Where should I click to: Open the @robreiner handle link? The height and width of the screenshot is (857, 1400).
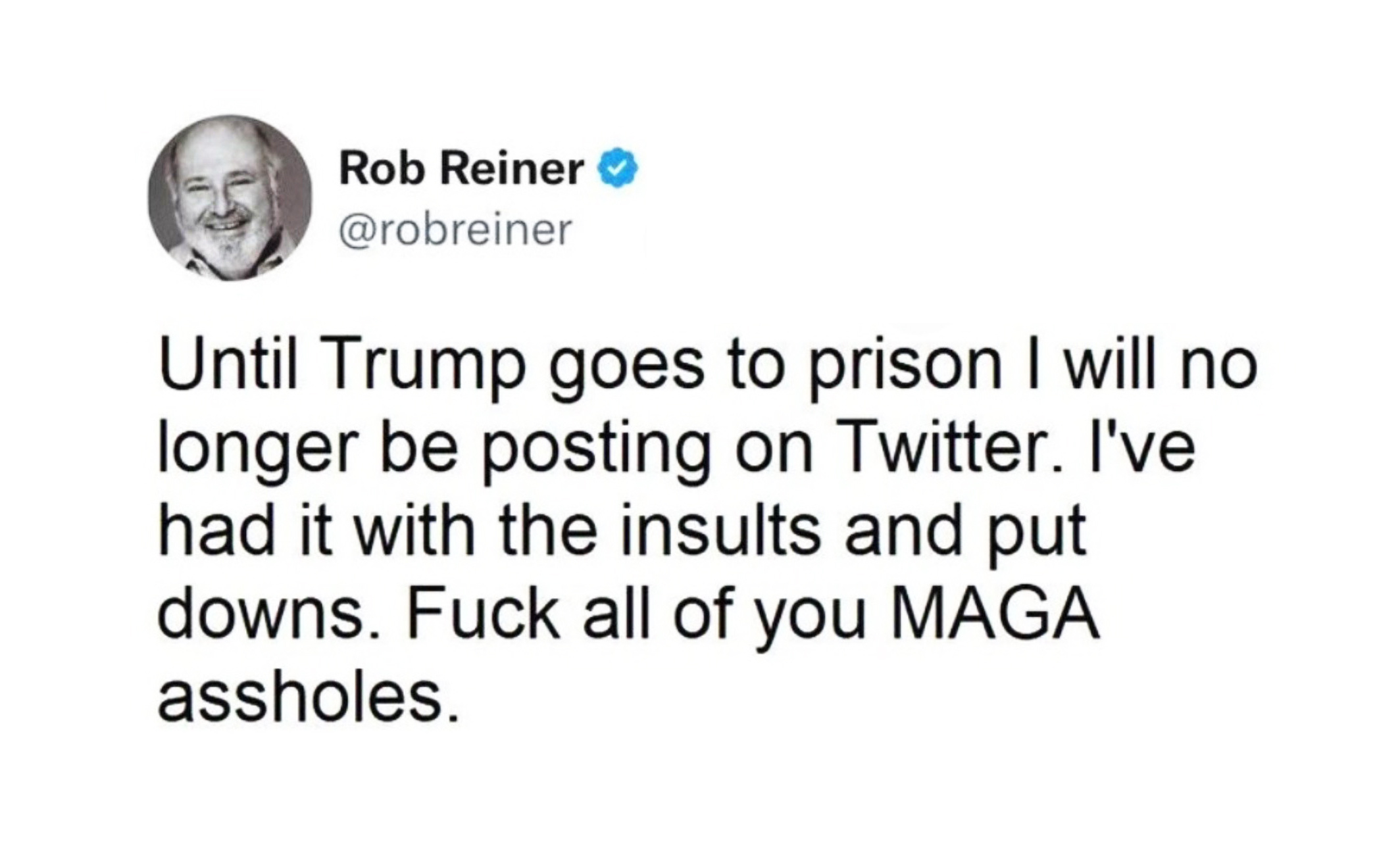point(455,230)
